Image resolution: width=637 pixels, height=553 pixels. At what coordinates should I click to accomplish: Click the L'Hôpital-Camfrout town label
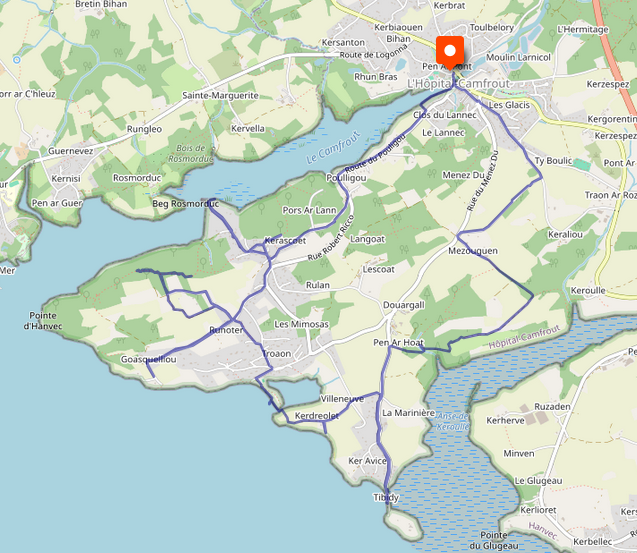(x=458, y=84)
